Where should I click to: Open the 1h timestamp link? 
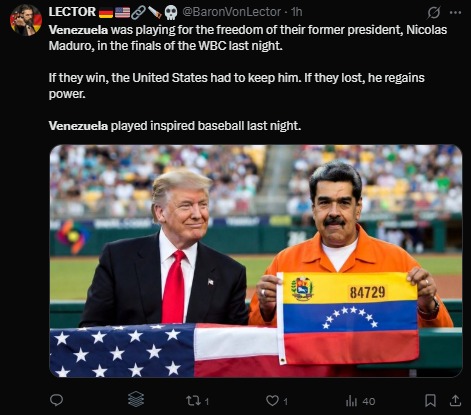pos(296,12)
